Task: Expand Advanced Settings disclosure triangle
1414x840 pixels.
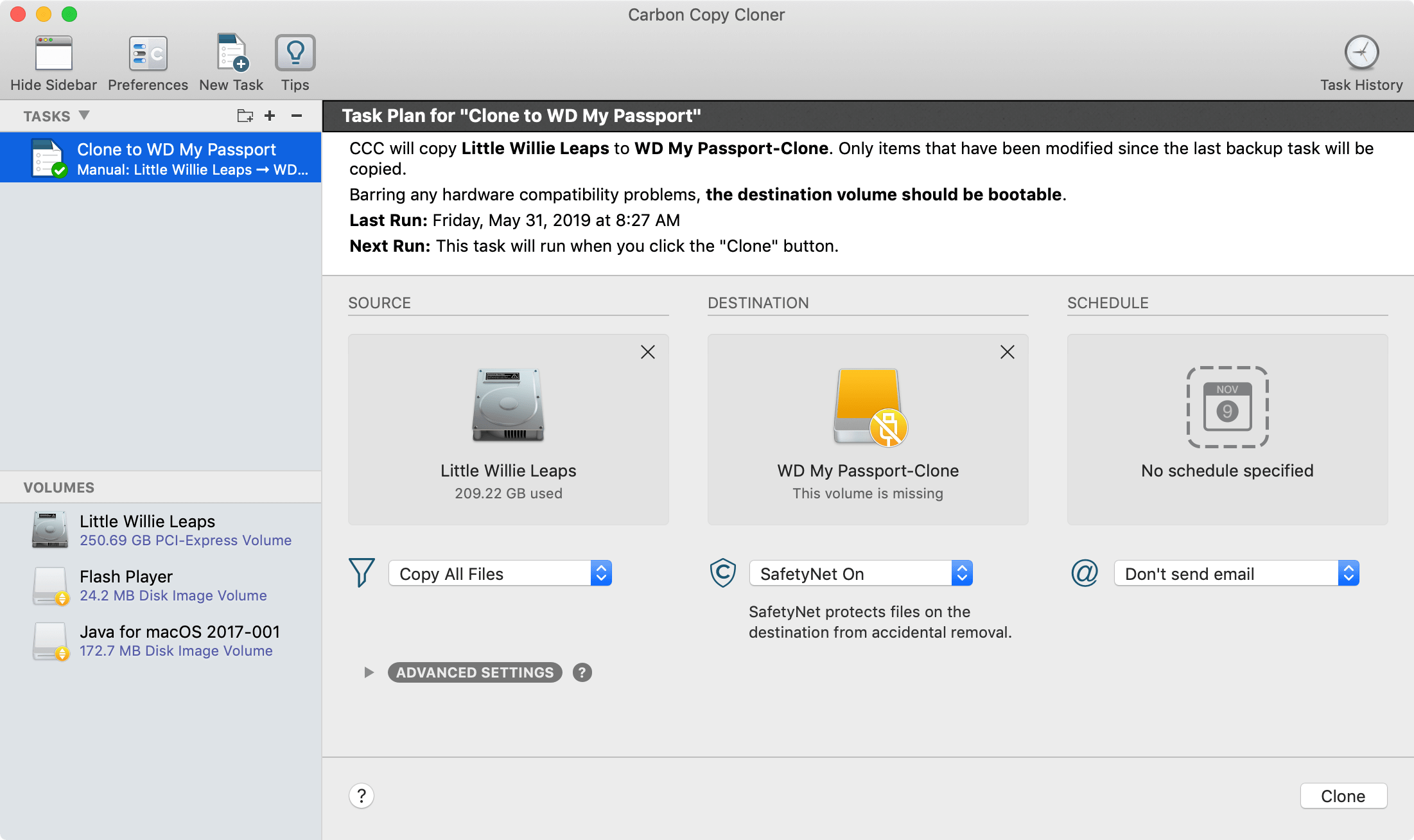Action: pyautogui.click(x=370, y=672)
